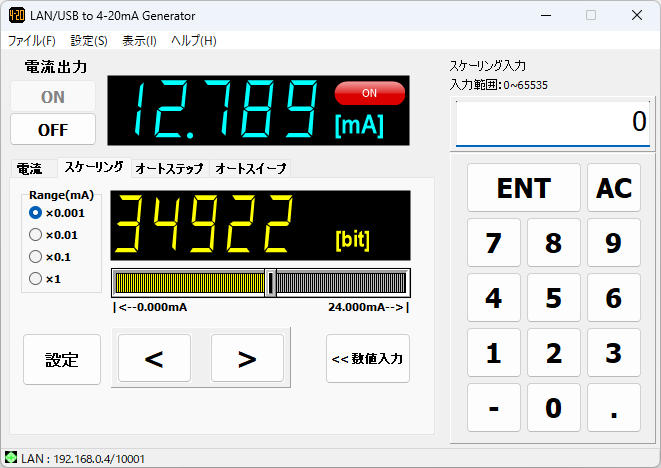Open the ヘルプ(H) menu

[194, 41]
